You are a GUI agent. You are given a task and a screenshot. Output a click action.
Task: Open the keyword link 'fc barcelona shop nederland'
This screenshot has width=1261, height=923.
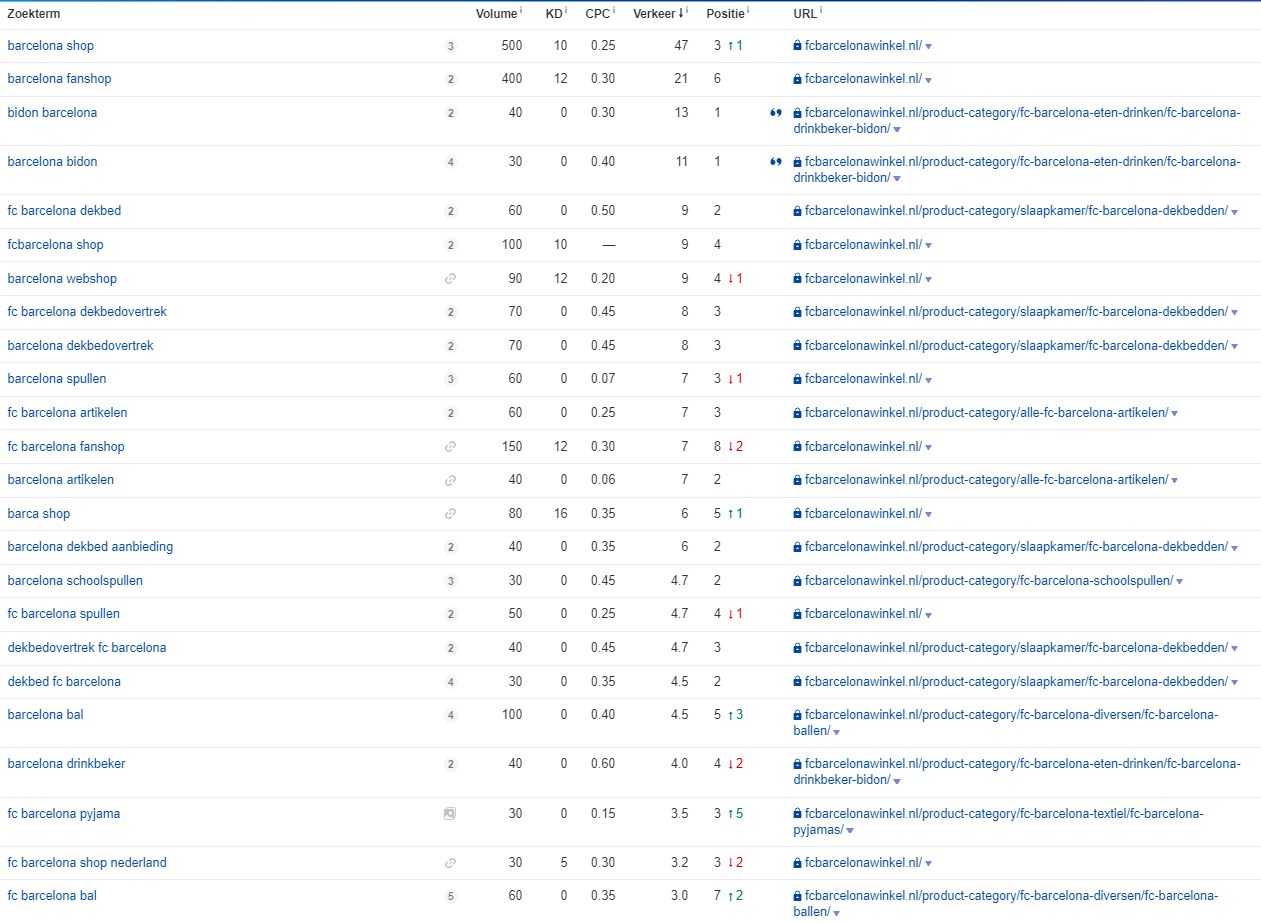[x=87, y=863]
